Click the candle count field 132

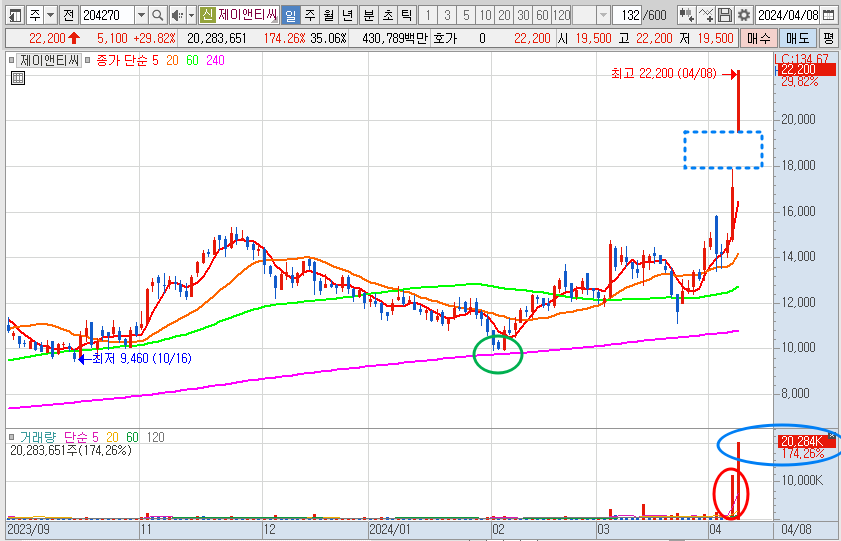click(628, 15)
